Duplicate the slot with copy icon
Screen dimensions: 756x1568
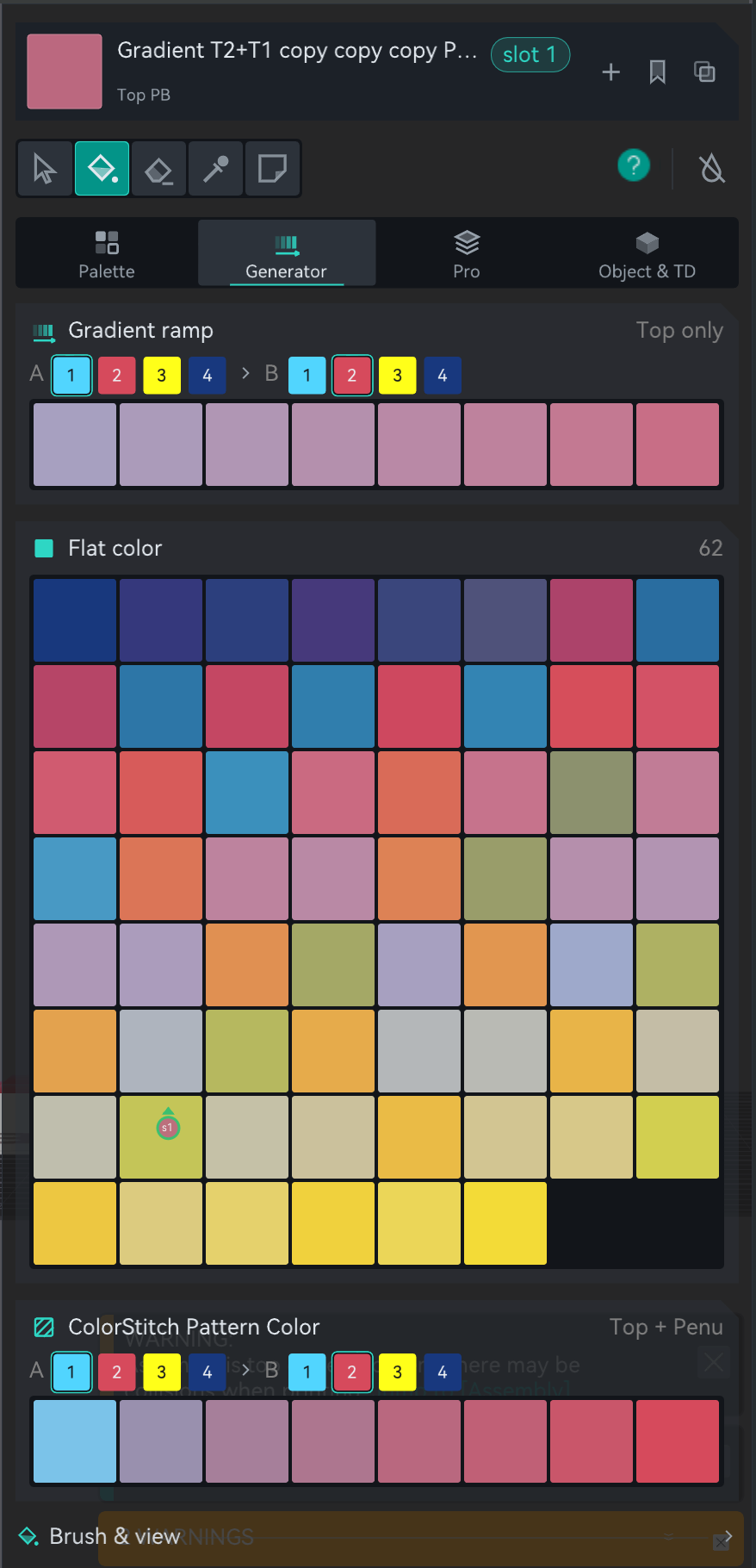point(704,72)
